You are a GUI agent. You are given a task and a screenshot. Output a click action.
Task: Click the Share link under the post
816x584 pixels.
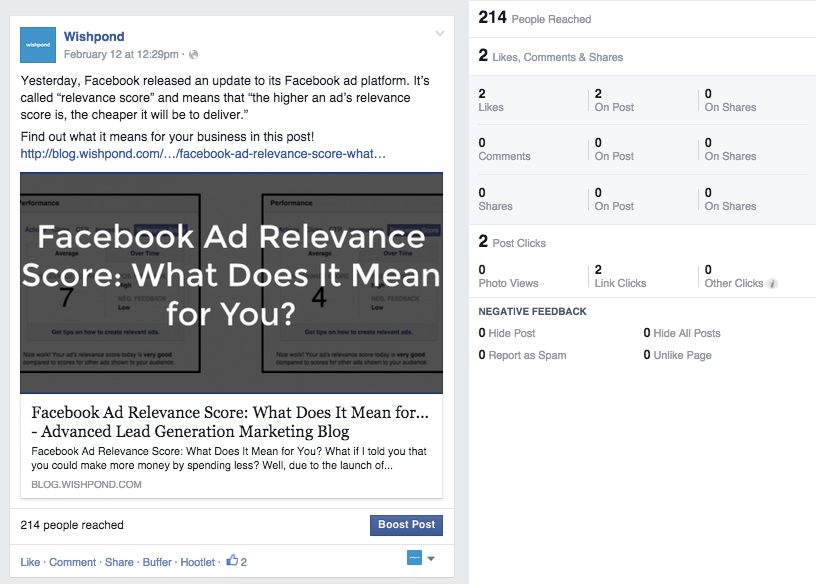click(119, 562)
